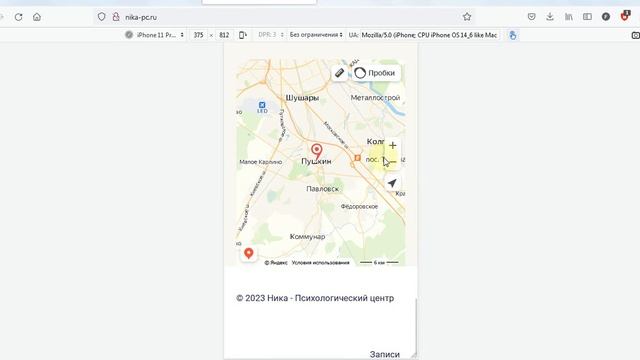Save the page to Pocket
The image size is (640, 360).
click(531, 17)
